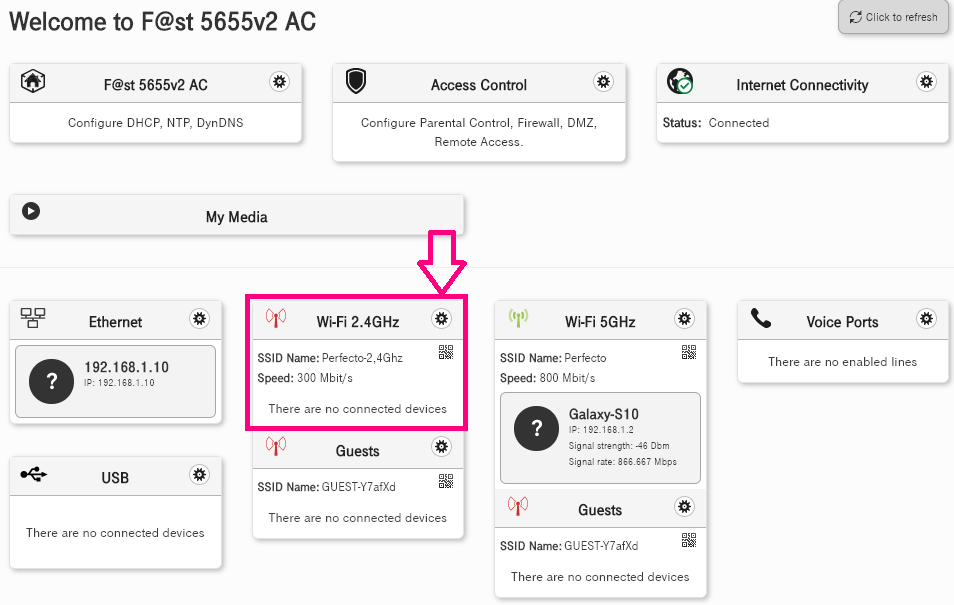This screenshot has height=605, width=954.
Task: Click the Voice Ports phone icon
Action: point(761,318)
